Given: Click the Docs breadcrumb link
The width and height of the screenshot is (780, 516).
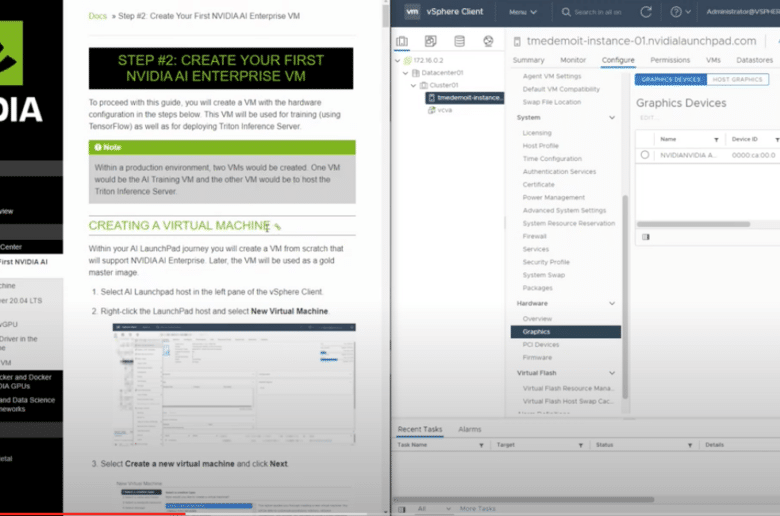Looking at the screenshot, I should tap(98, 16).
